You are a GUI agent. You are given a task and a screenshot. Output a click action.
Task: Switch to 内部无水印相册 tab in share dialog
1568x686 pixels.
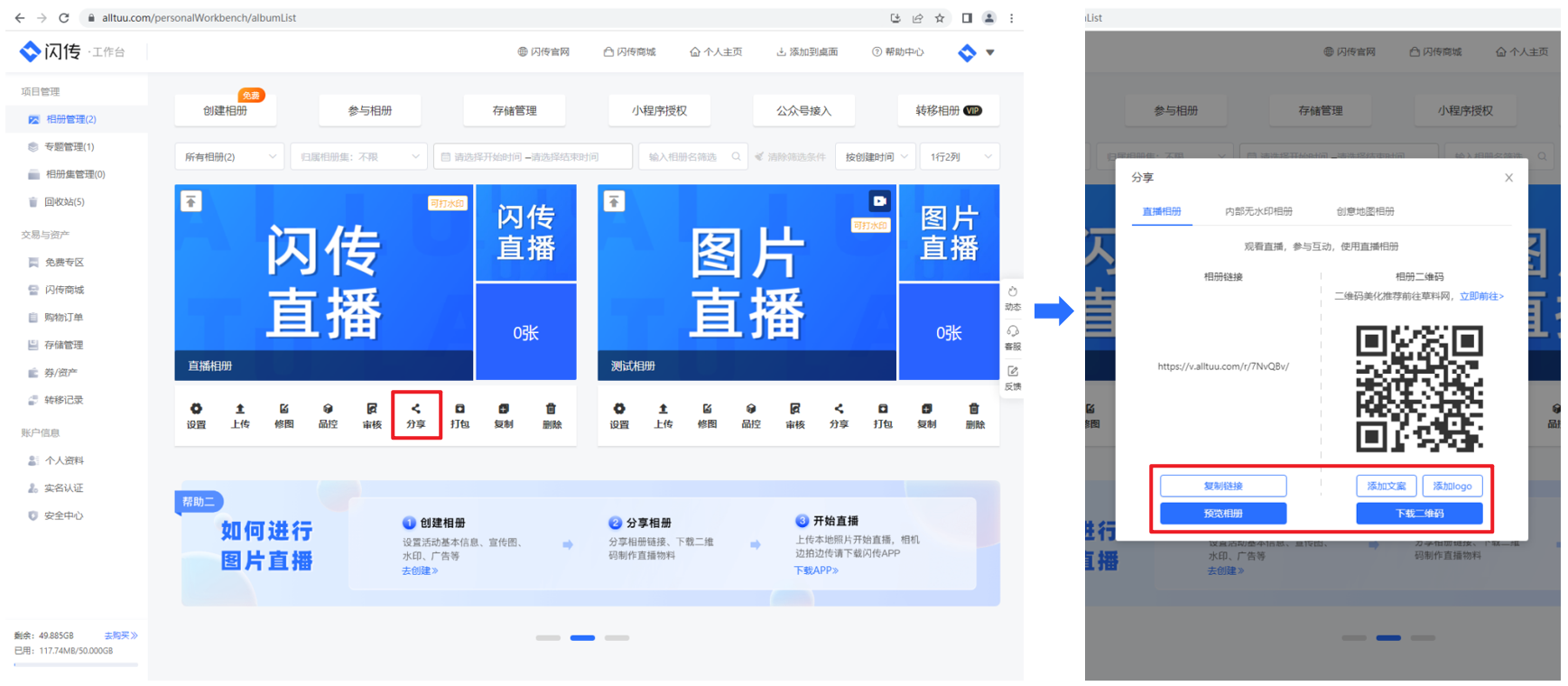tap(1258, 211)
